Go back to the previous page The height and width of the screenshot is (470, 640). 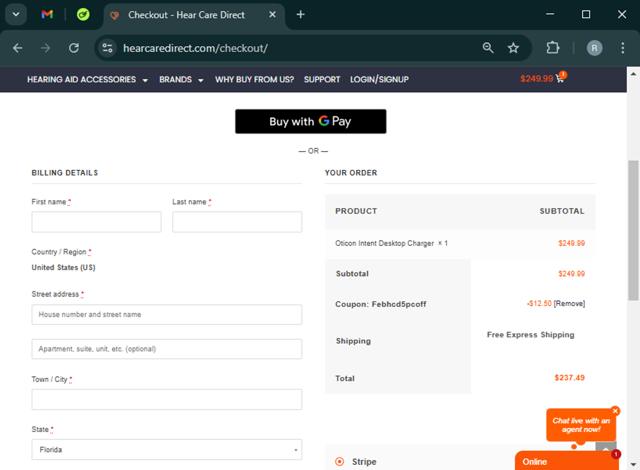[18, 48]
